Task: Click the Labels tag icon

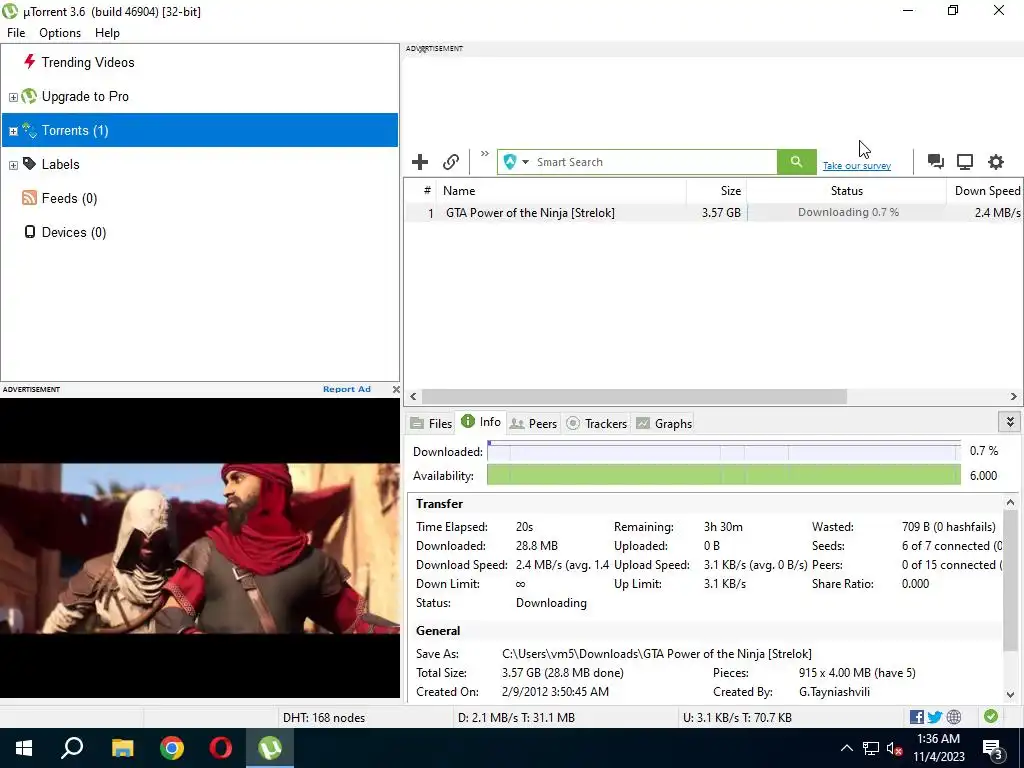Action: tap(29, 164)
